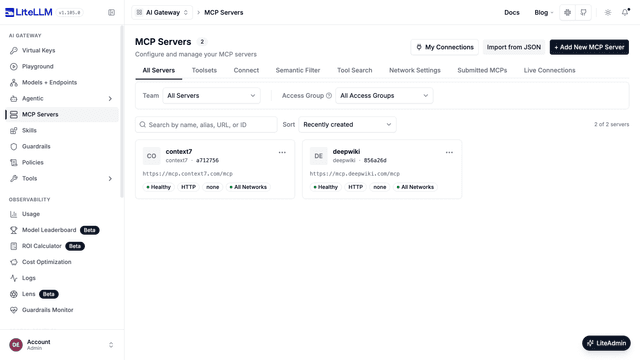The image size is (640, 360).
Task: Click the Agentic robot icon
Action: click(14, 98)
